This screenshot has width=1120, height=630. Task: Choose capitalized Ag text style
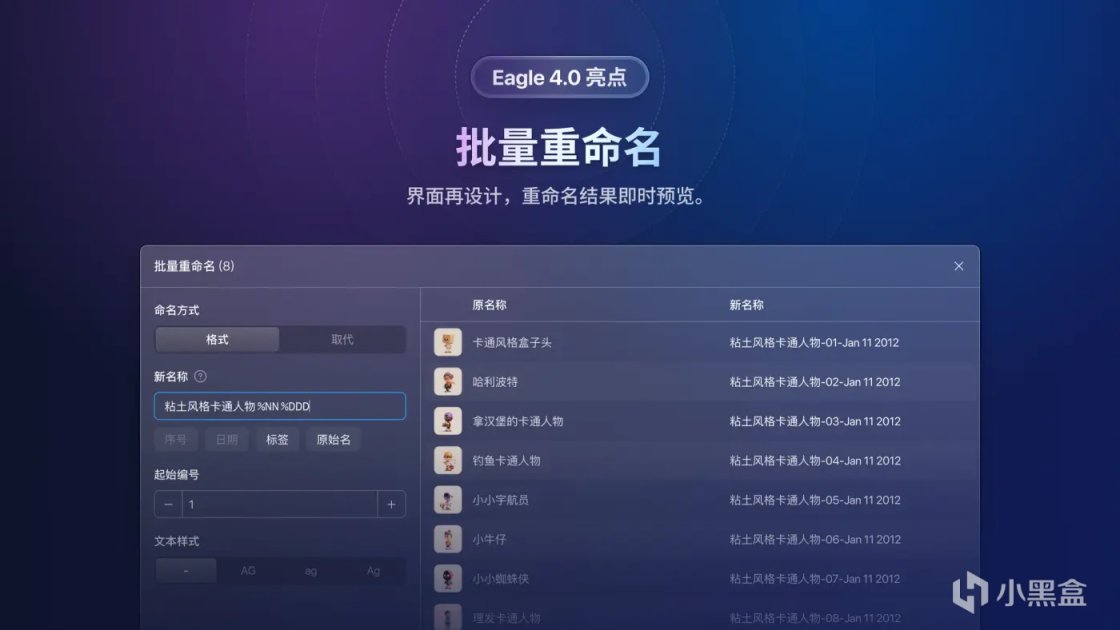pos(374,571)
